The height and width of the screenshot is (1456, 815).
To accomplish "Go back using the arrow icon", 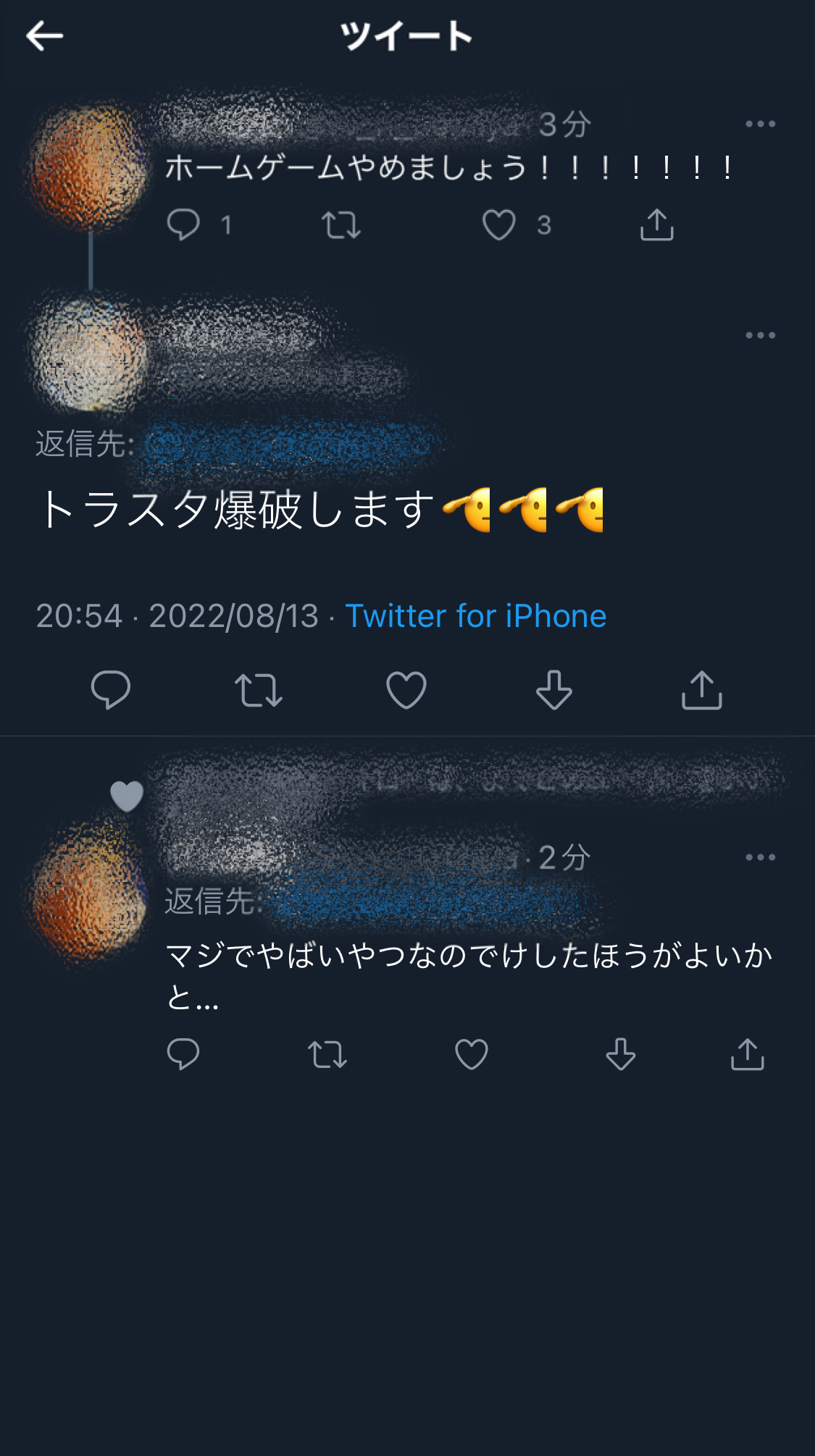I will click(x=44, y=36).
